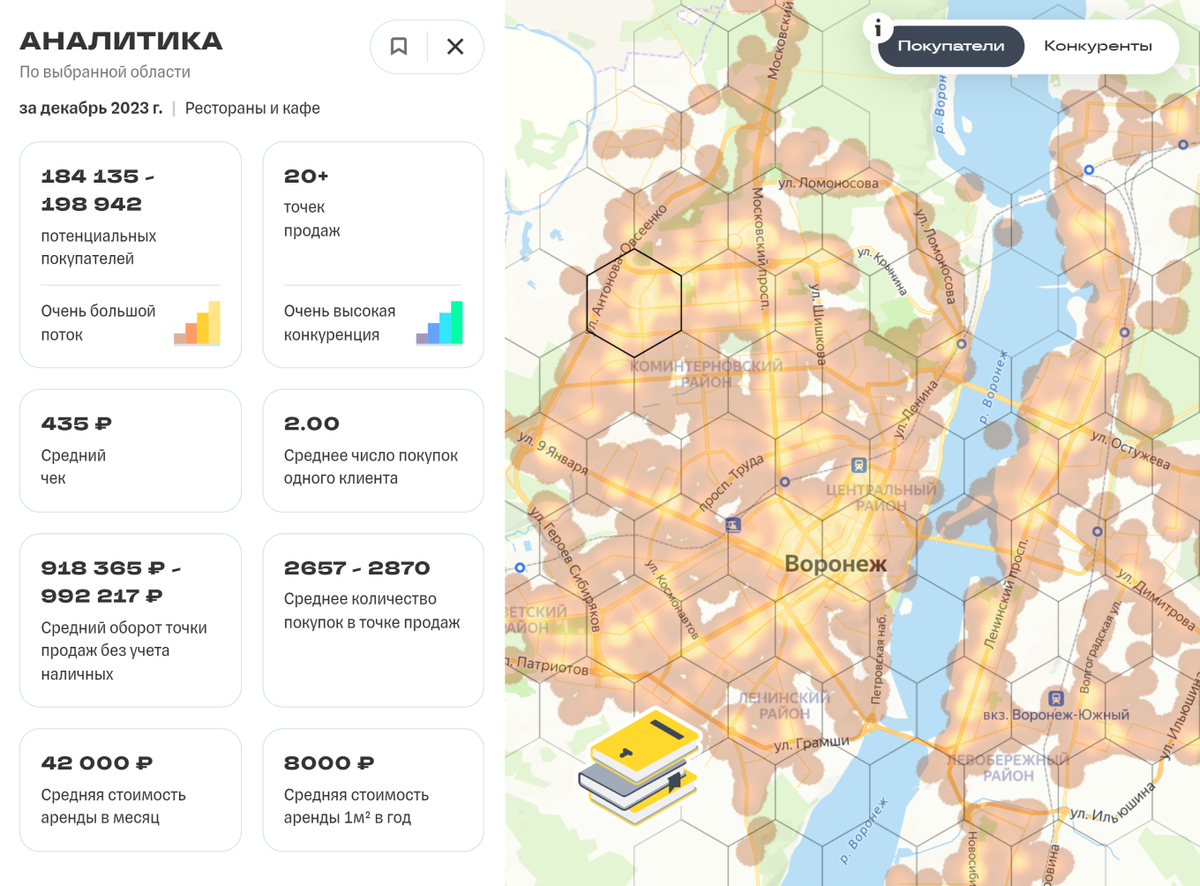This screenshot has height=886, width=1200.
Task: Click the 'По выбранной области' subtitle
Action: [105, 72]
